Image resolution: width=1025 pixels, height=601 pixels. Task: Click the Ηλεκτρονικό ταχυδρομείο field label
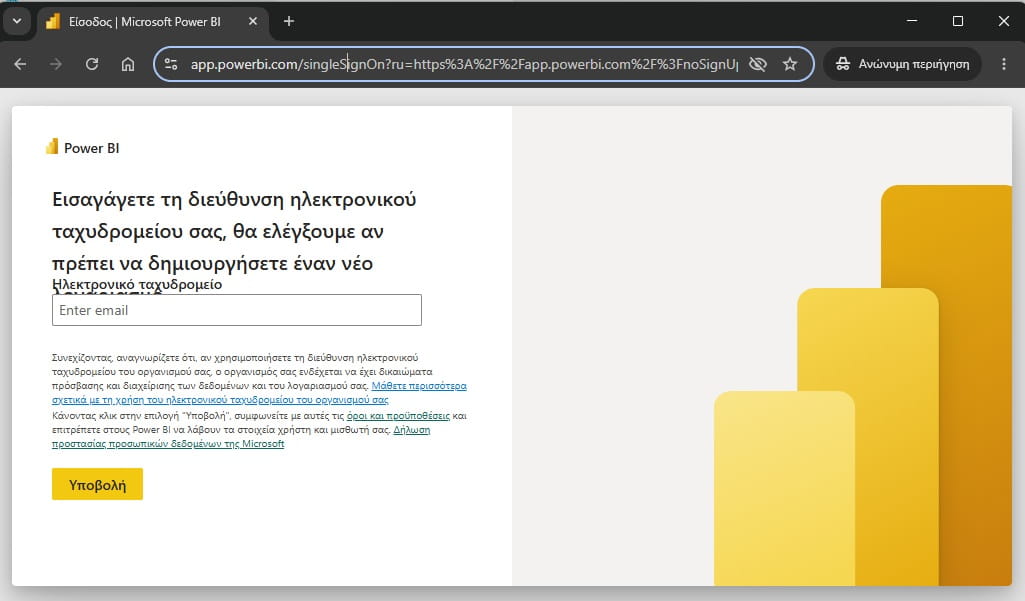pos(137,284)
